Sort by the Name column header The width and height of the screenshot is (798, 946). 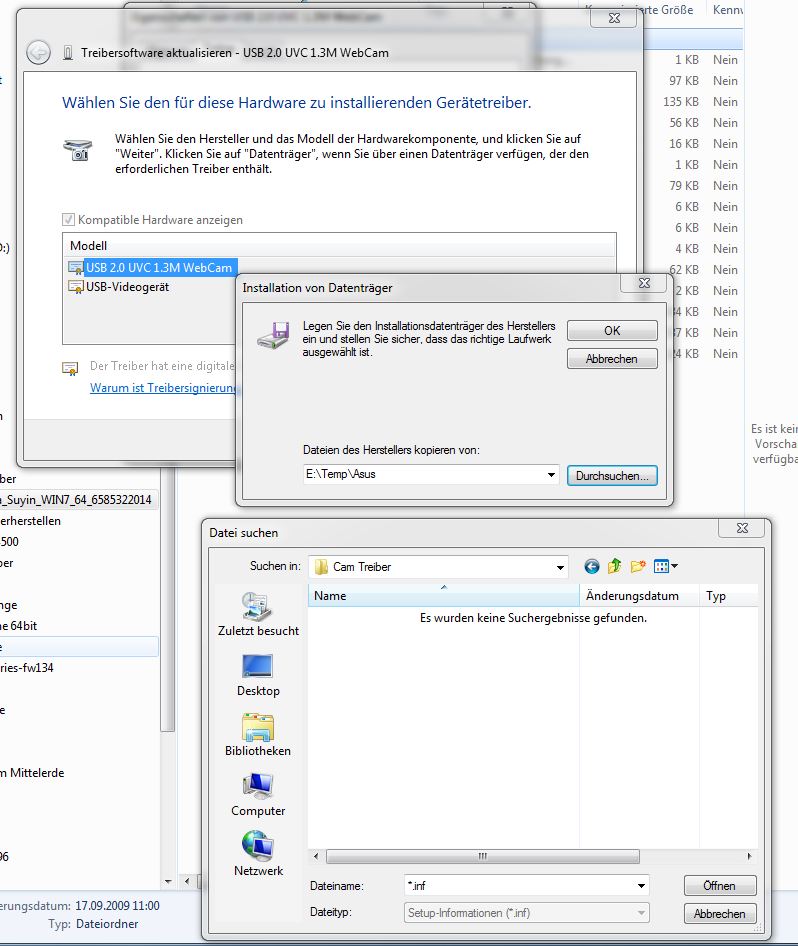coord(443,595)
